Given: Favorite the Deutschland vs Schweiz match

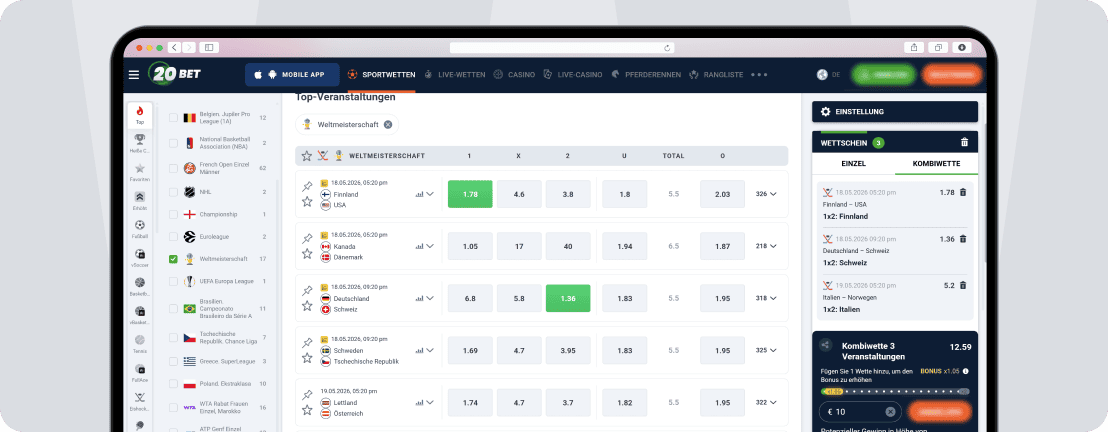Looking at the screenshot, I should (307, 305).
